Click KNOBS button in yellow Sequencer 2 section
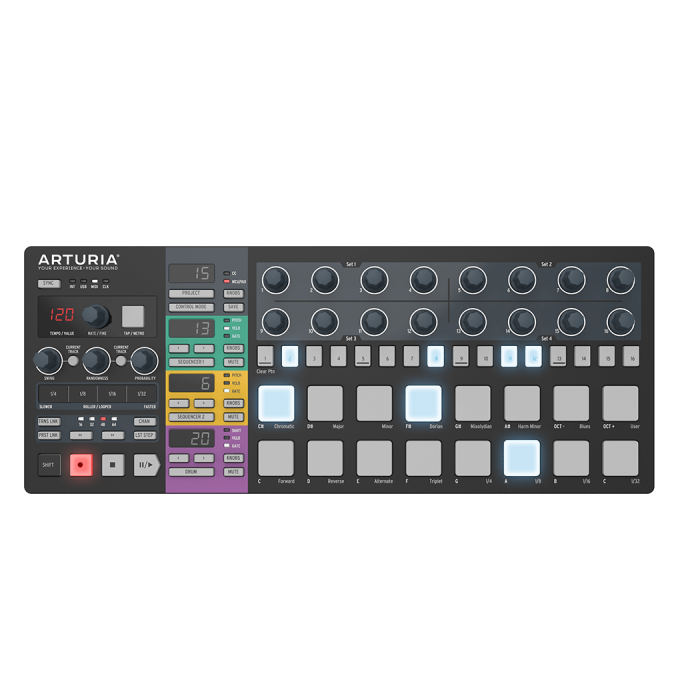Viewport: 680px width, 680px height. tap(233, 403)
